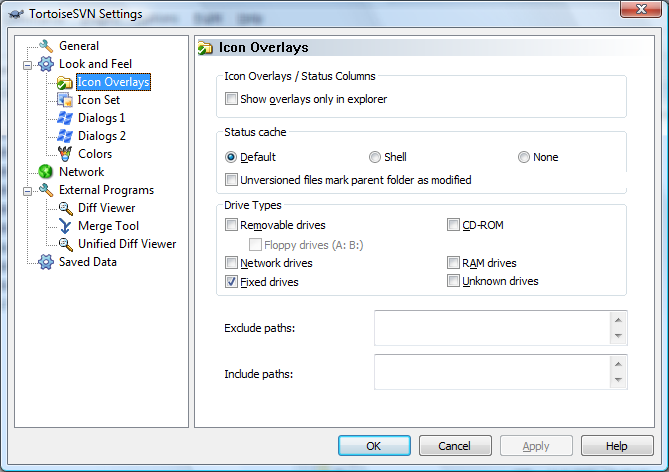Click the Look and Feel gear icon

46,64
